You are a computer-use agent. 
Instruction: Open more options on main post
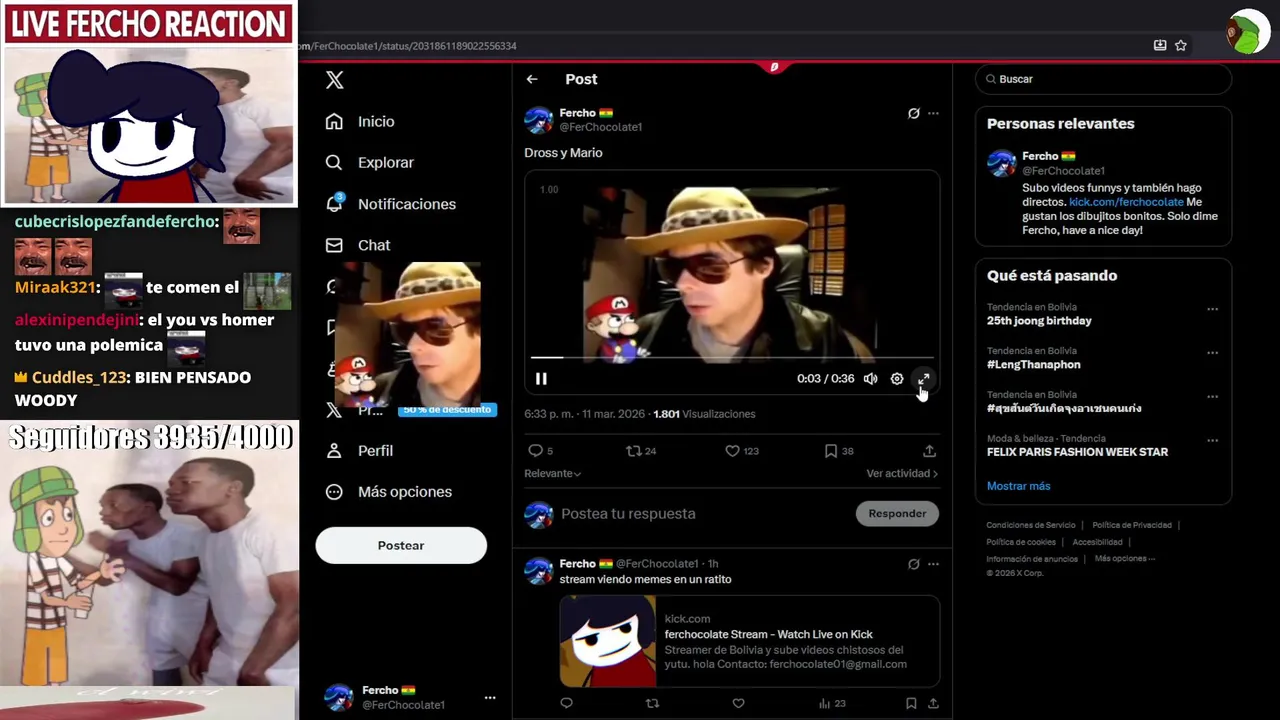pos(933,113)
